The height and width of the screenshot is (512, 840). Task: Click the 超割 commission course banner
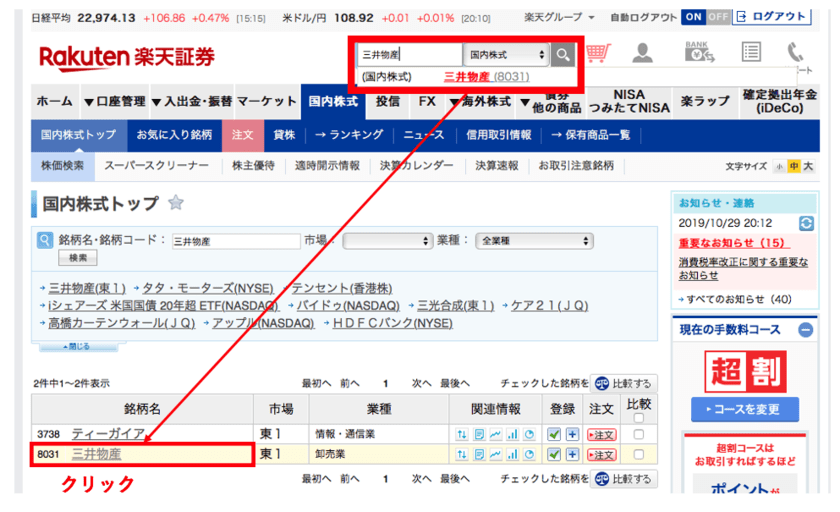click(x=745, y=372)
